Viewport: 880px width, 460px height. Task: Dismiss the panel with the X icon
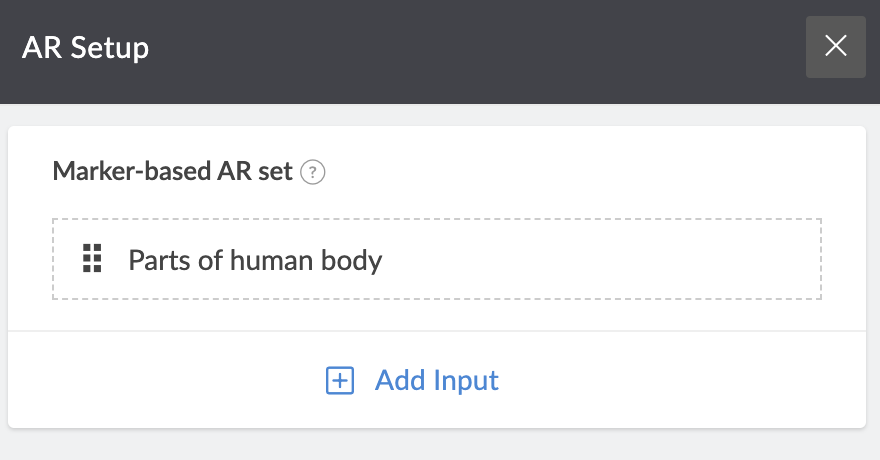pos(836,47)
